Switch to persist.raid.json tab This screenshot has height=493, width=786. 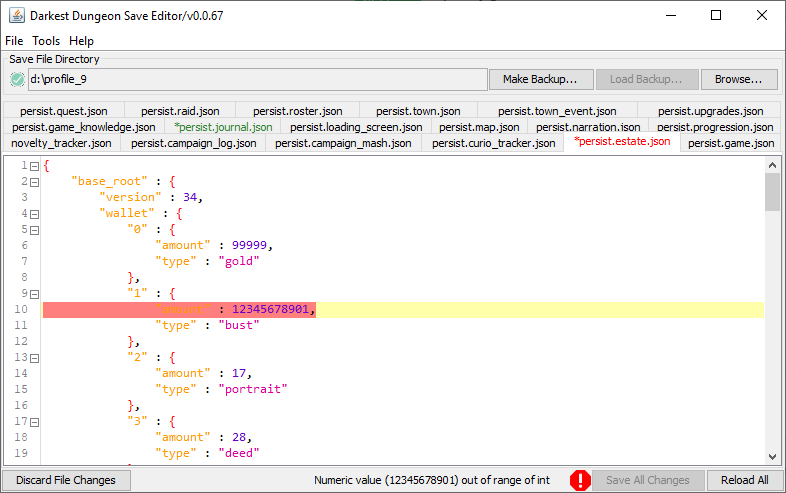180,111
